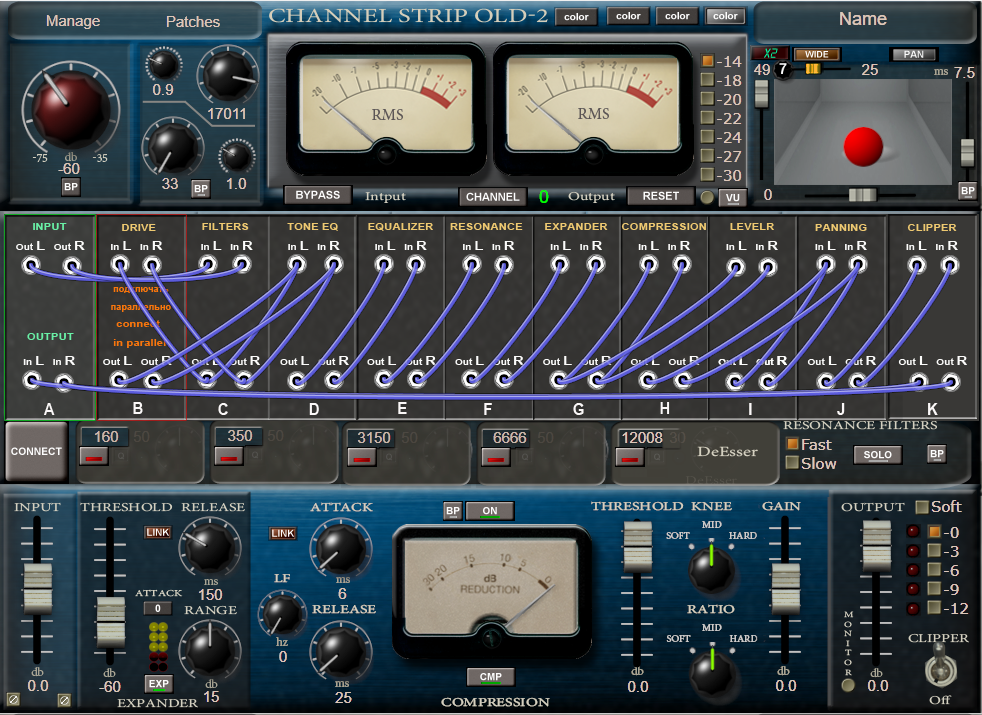Click the red minus button under 3150
Screen dimensions: 982x715
pyautogui.click(x=362, y=458)
